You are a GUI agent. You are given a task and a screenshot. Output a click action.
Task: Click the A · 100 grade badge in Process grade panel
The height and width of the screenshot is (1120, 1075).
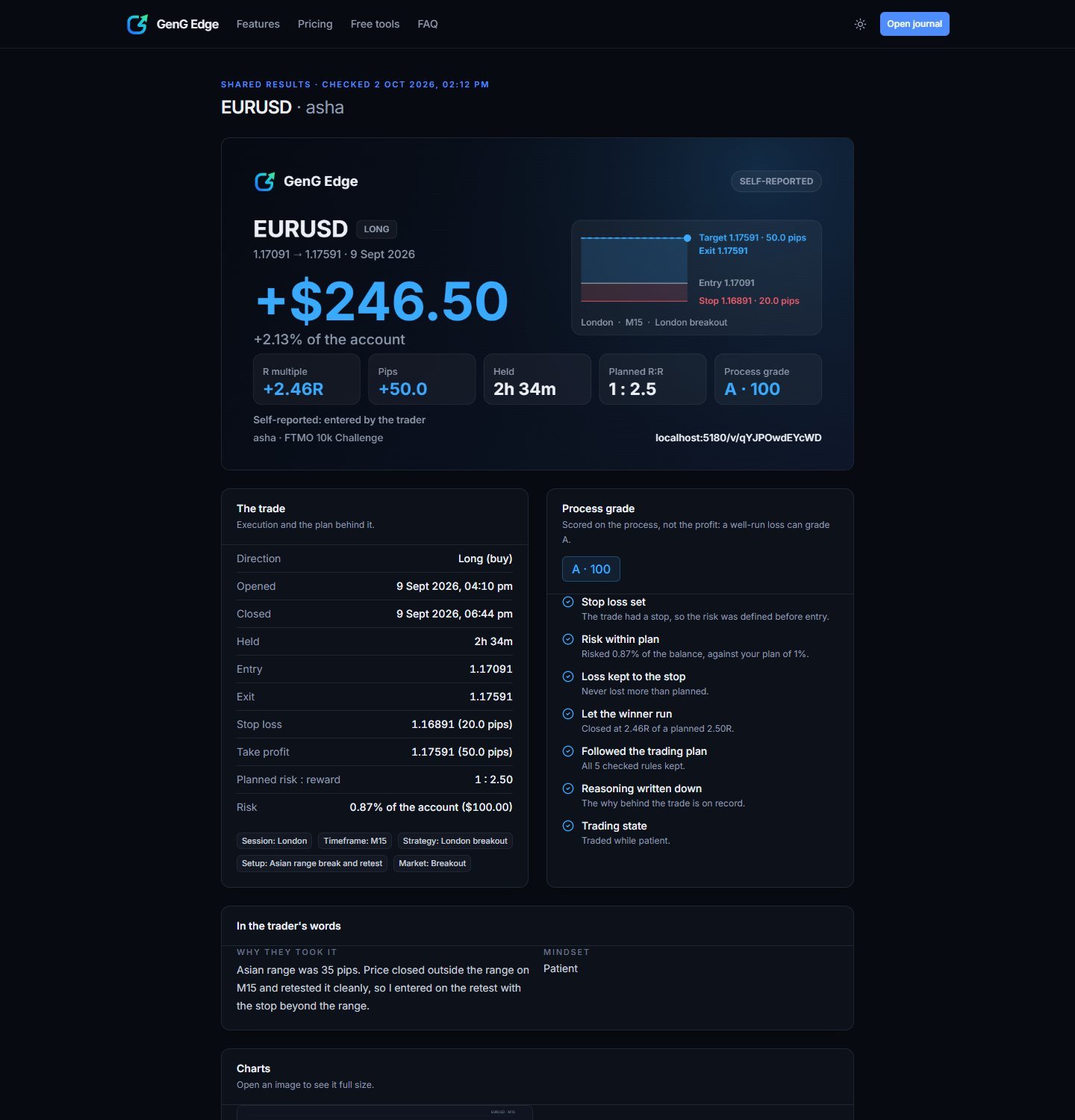(x=591, y=569)
